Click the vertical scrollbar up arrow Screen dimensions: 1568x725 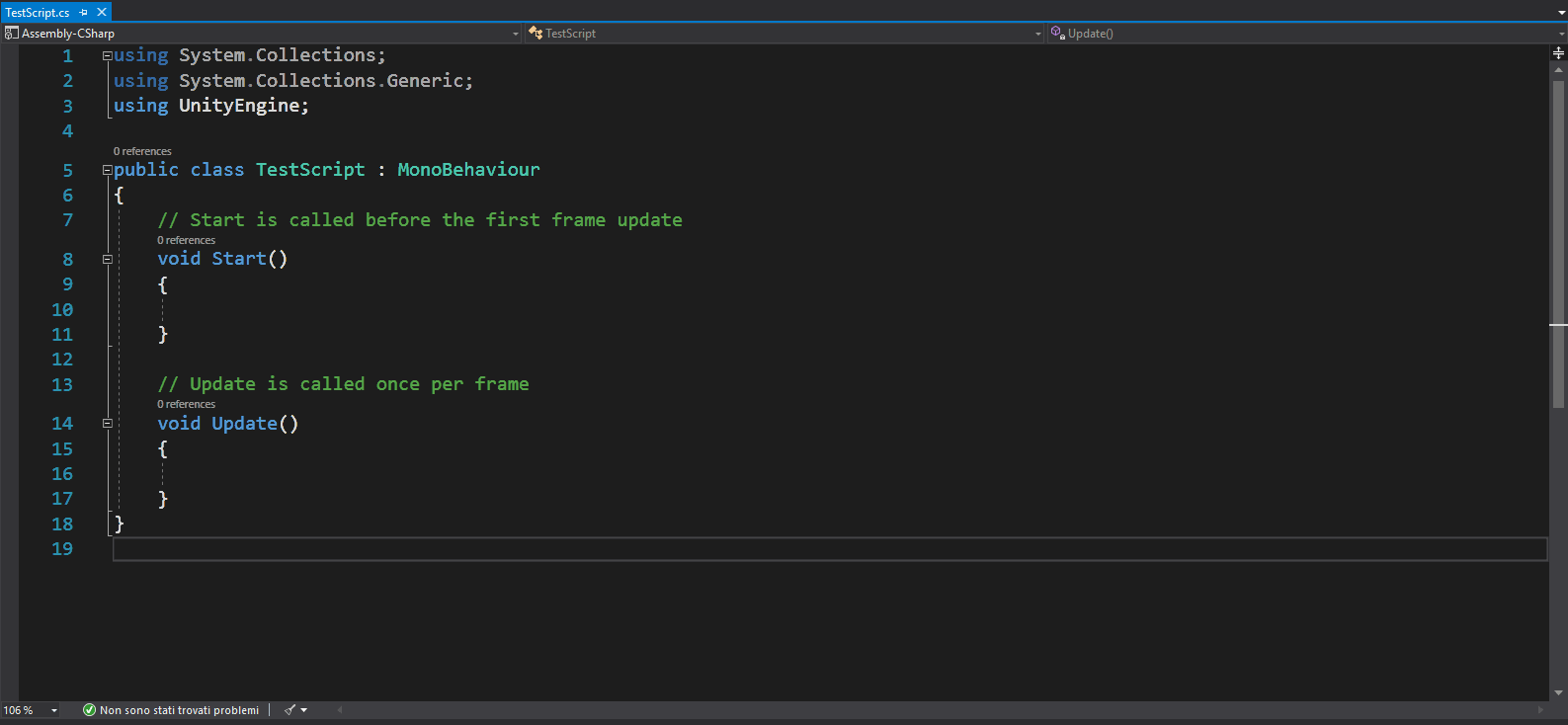point(1558,70)
